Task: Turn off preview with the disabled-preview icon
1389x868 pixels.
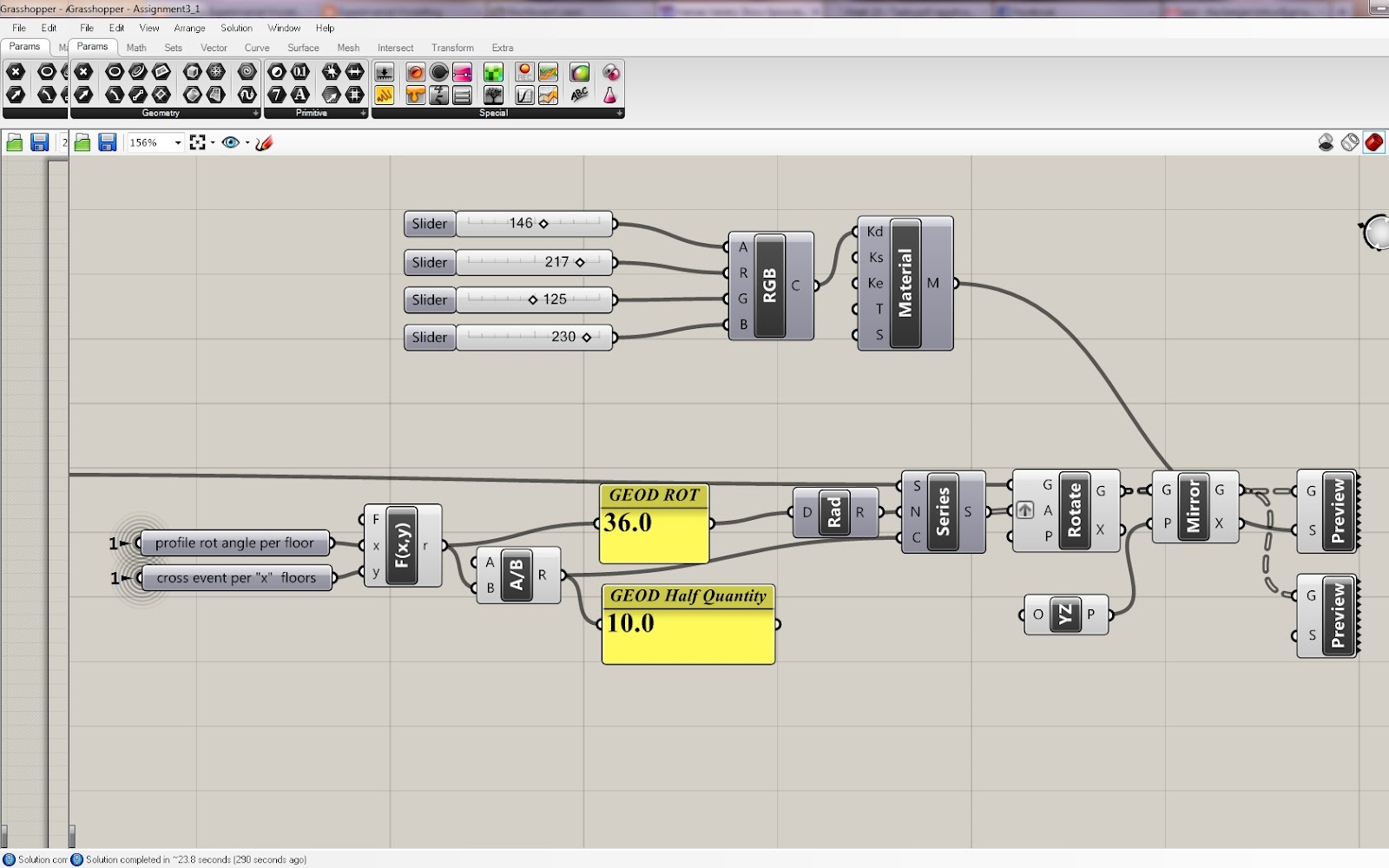Action: tap(1326, 142)
